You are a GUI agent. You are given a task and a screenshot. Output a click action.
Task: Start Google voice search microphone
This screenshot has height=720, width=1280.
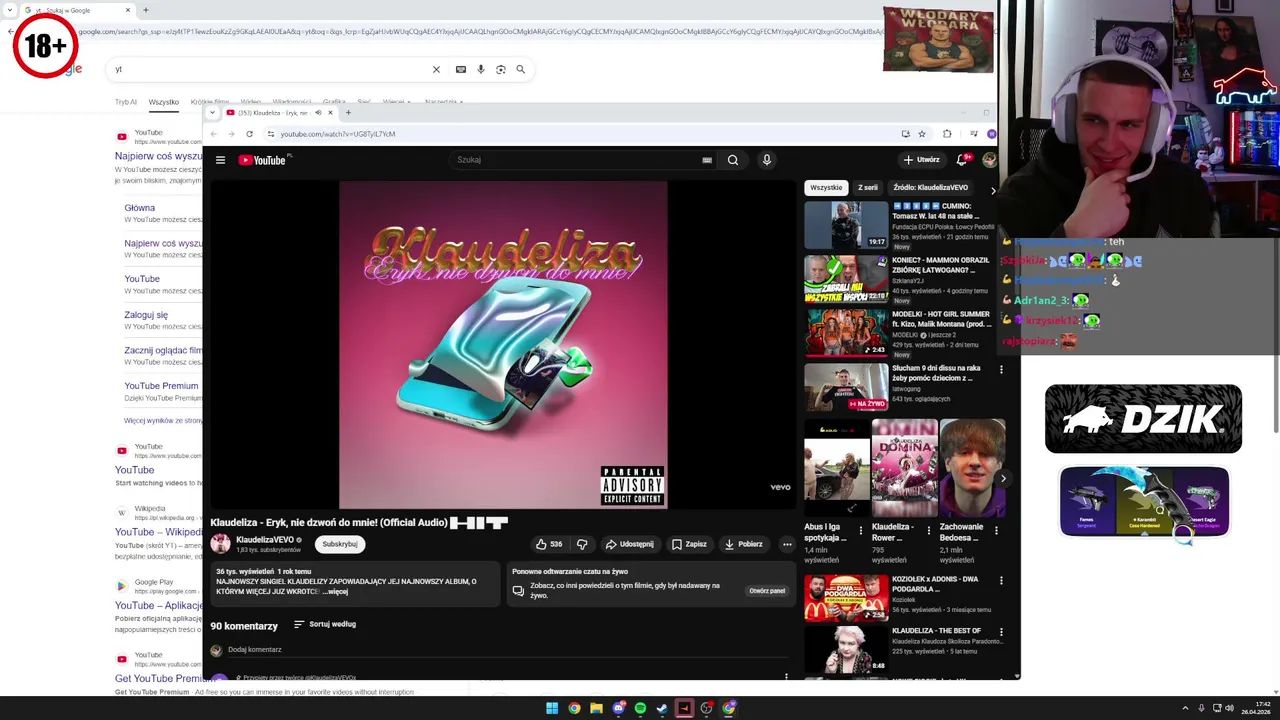coord(481,69)
